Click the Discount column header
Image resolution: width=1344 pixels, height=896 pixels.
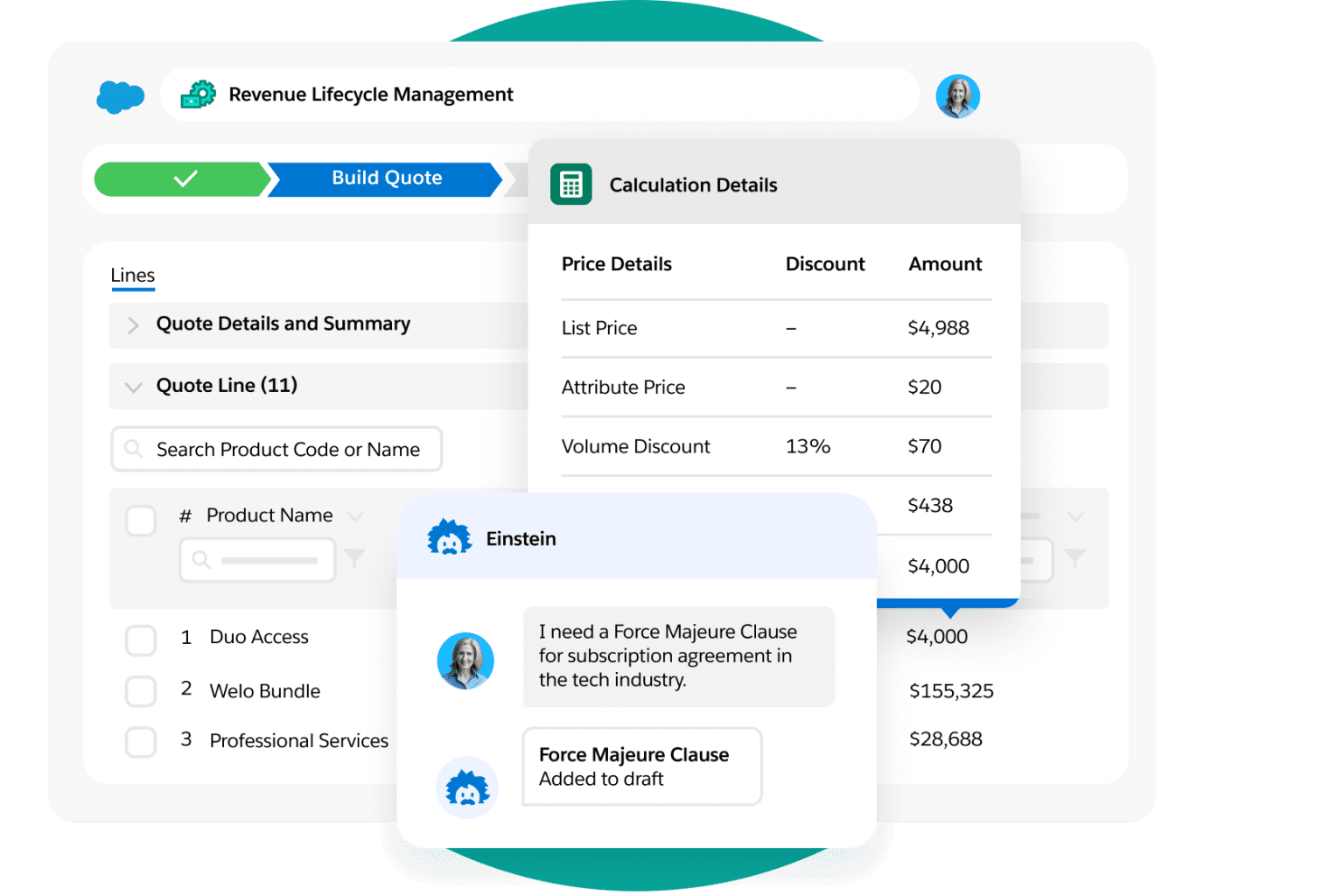coord(825,264)
